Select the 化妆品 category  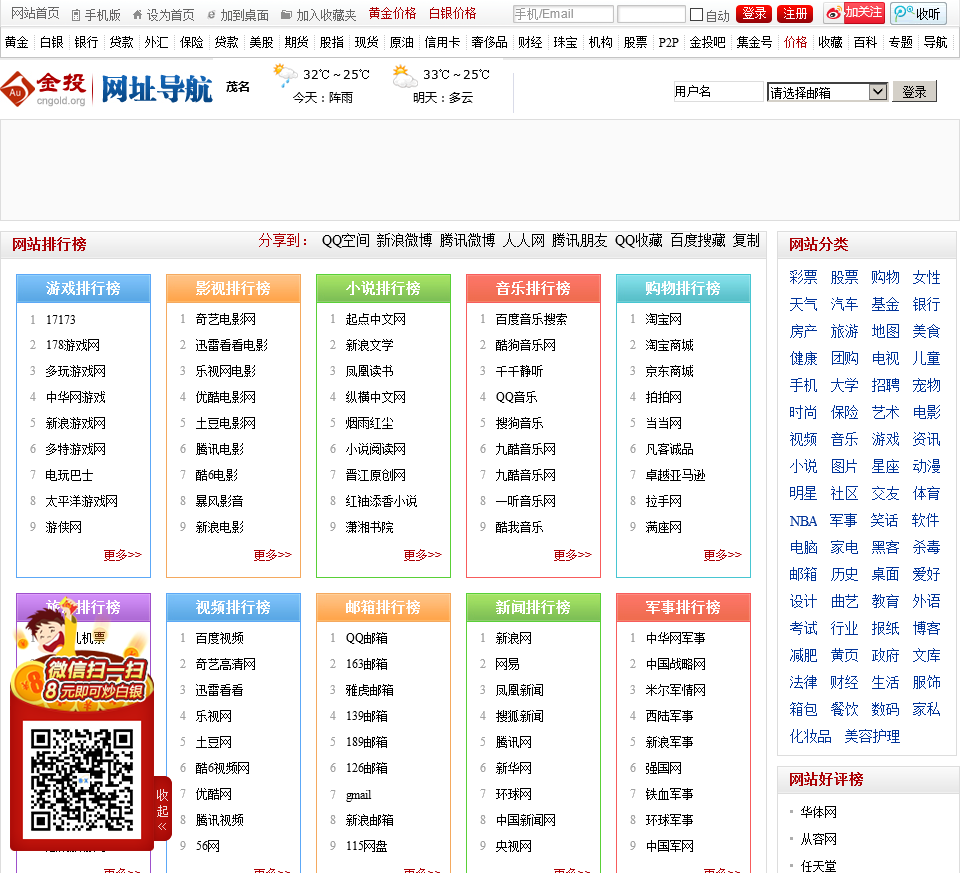(811, 736)
